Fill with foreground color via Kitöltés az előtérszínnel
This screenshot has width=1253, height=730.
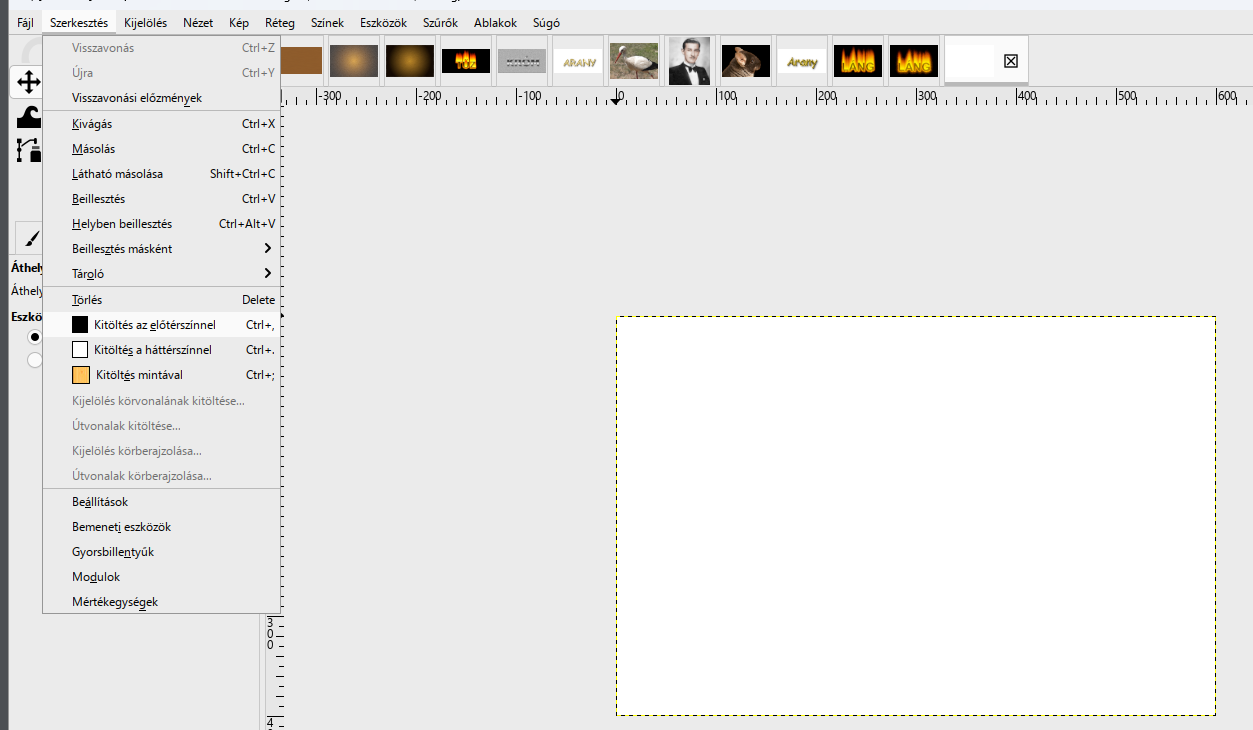pyautogui.click(x=161, y=325)
